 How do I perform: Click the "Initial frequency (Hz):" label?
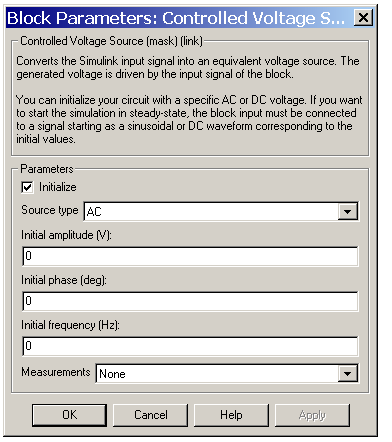(70, 325)
